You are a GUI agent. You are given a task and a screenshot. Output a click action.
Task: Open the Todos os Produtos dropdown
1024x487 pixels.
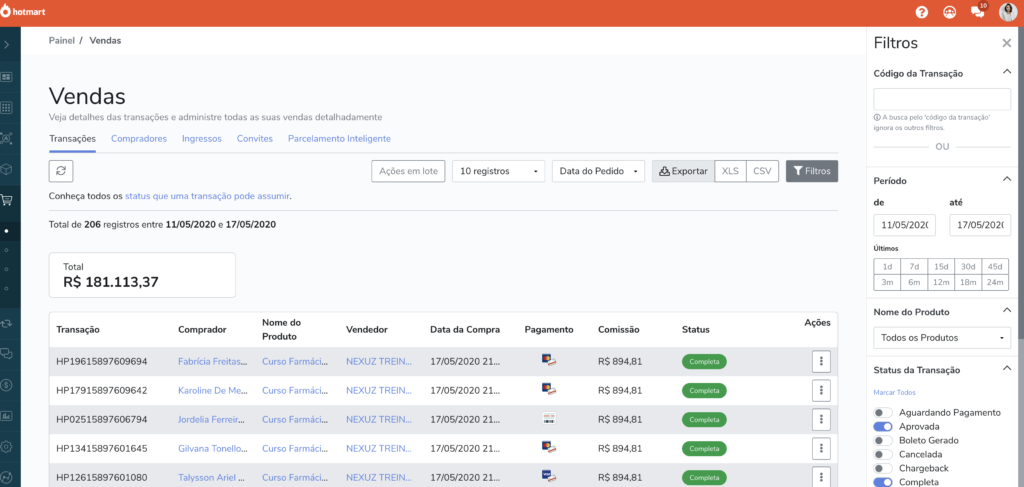pyautogui.click(x=942, y=337)
